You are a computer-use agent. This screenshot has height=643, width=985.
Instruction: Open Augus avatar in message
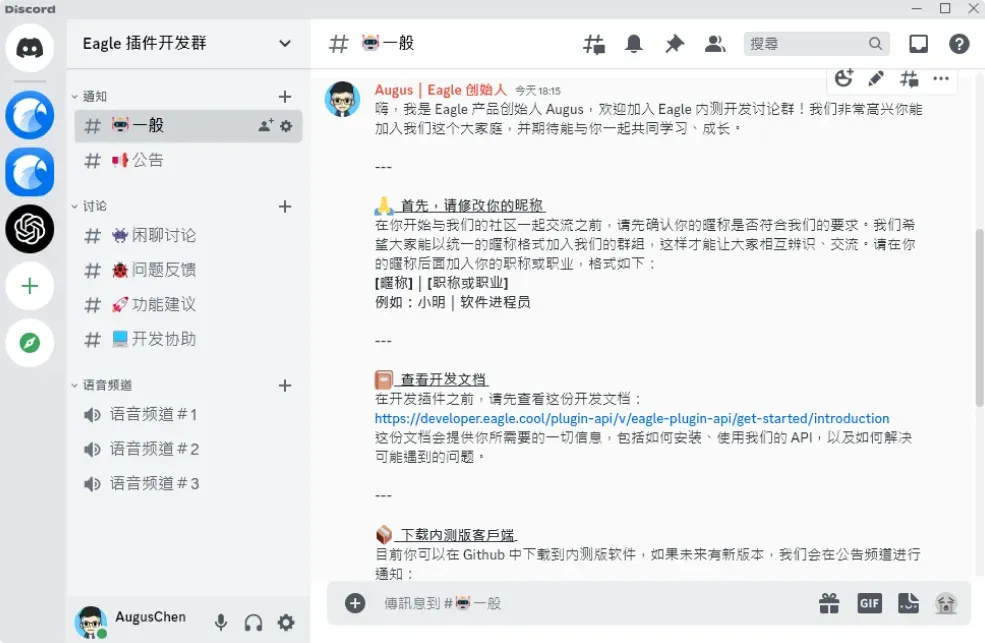point(342,99)
